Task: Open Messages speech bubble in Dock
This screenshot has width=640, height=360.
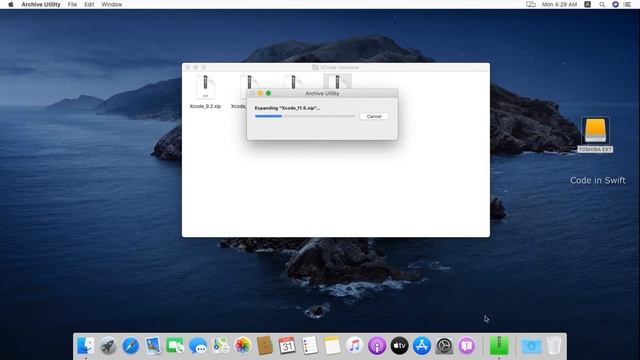Action: 198,346
